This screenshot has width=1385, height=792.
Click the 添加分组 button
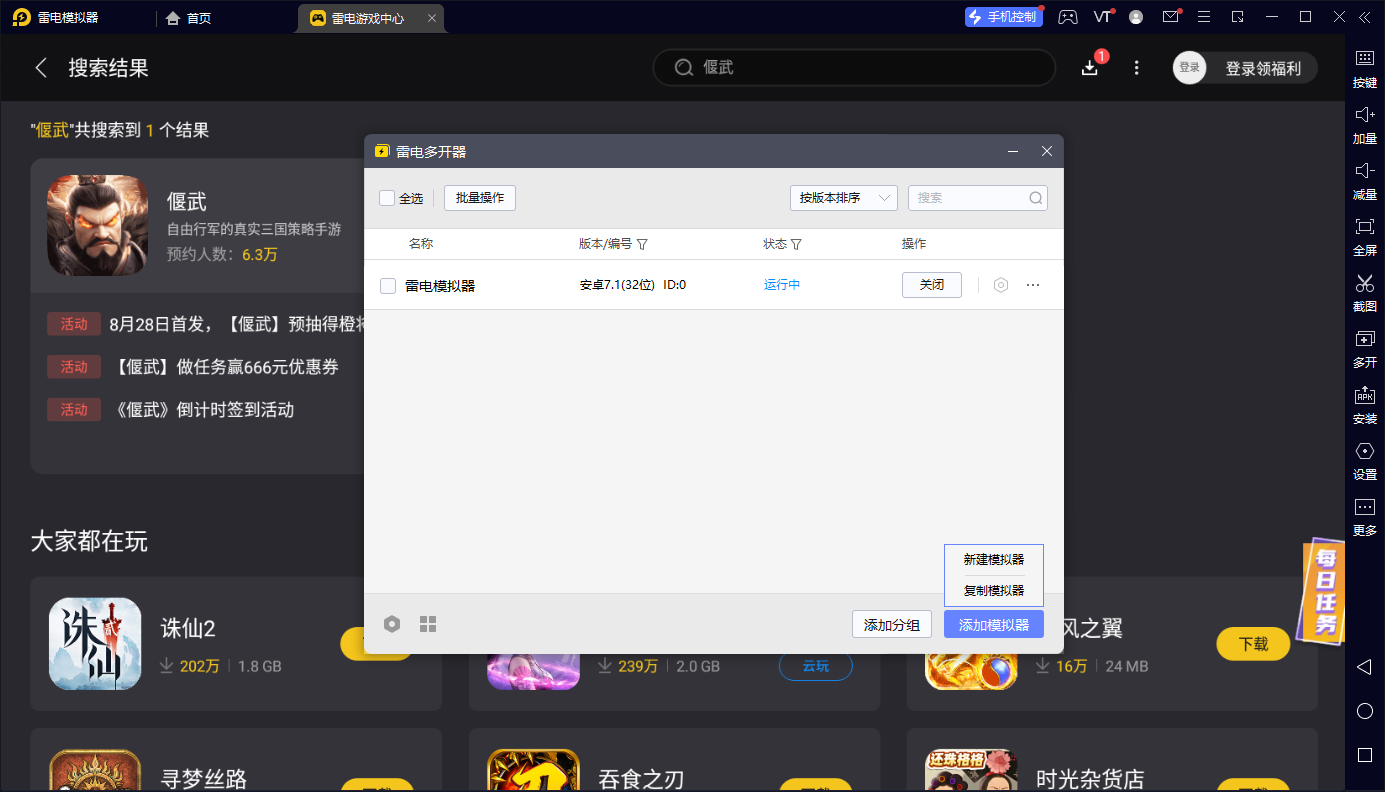coord(892,625)
